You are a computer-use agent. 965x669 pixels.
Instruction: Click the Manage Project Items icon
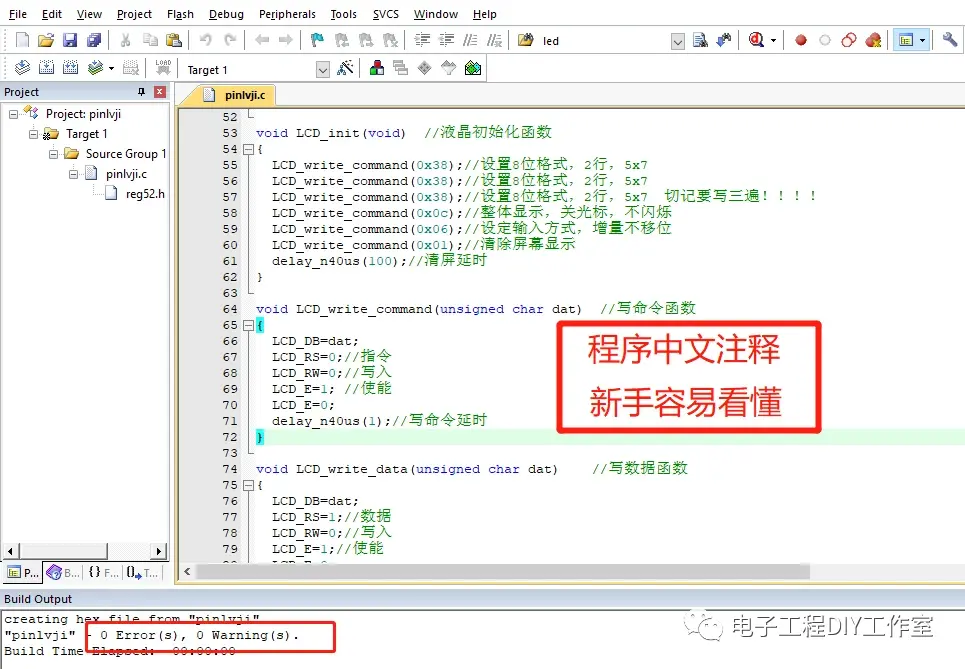[x=377, y=68]
